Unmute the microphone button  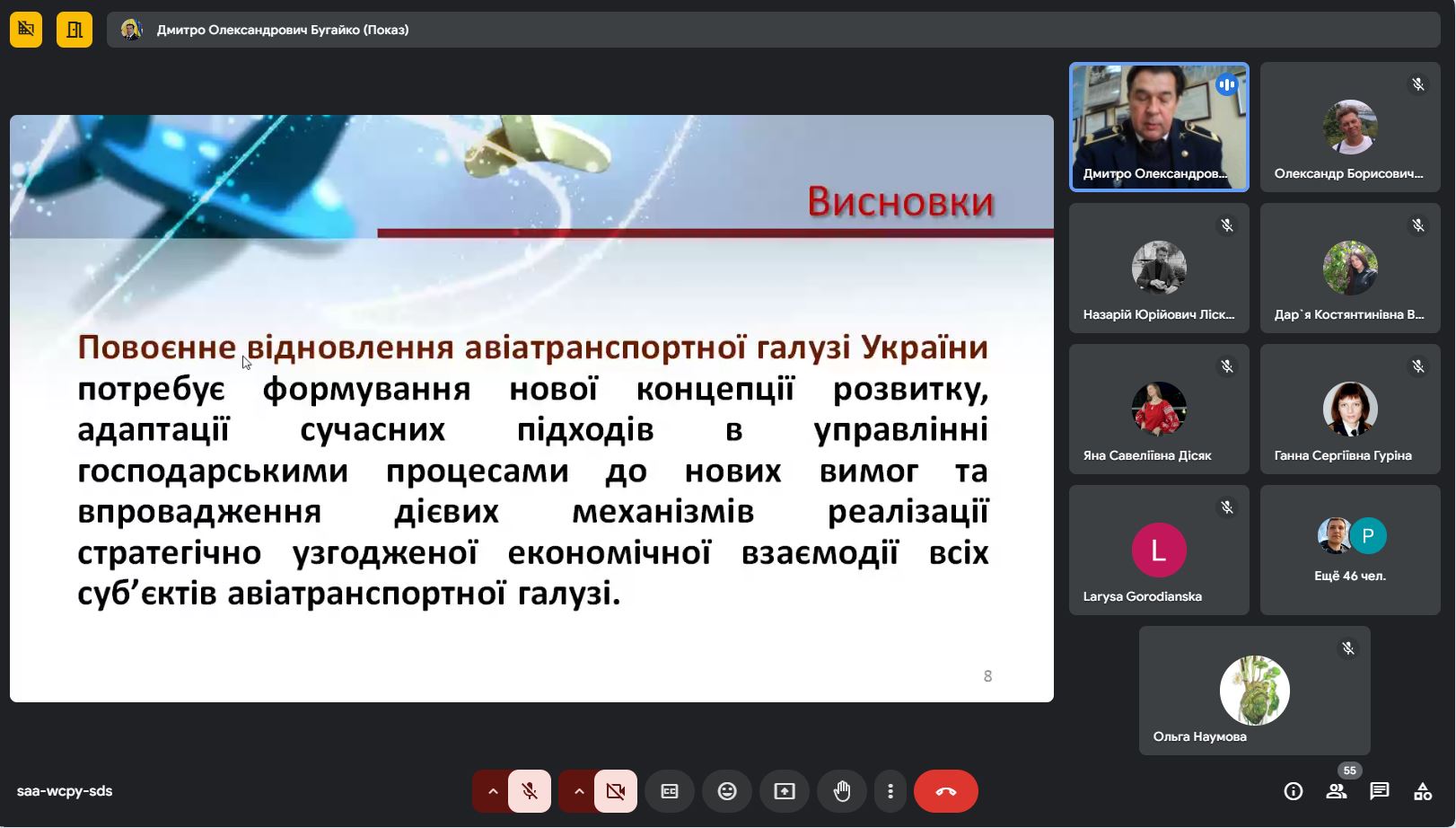(x=530, y=791)
